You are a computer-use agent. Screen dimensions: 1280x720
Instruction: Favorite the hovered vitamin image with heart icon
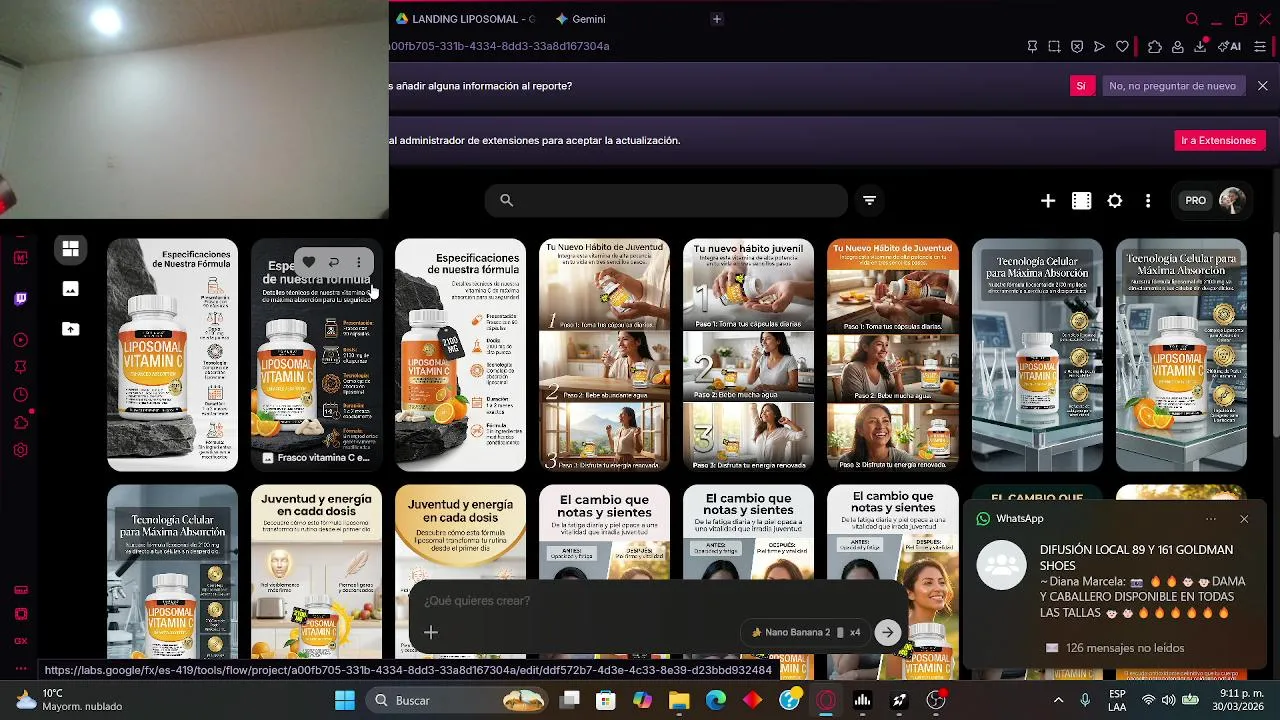point(309,262)
